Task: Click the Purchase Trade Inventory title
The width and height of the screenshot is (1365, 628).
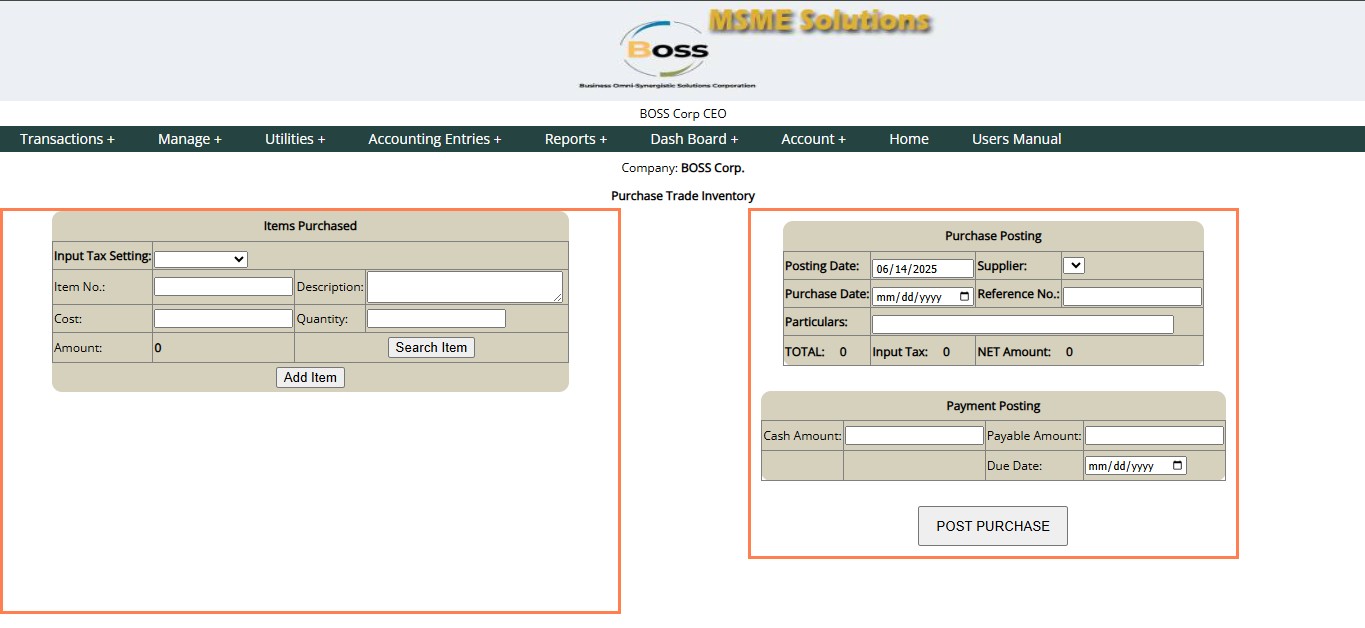Action: [683, 196]
